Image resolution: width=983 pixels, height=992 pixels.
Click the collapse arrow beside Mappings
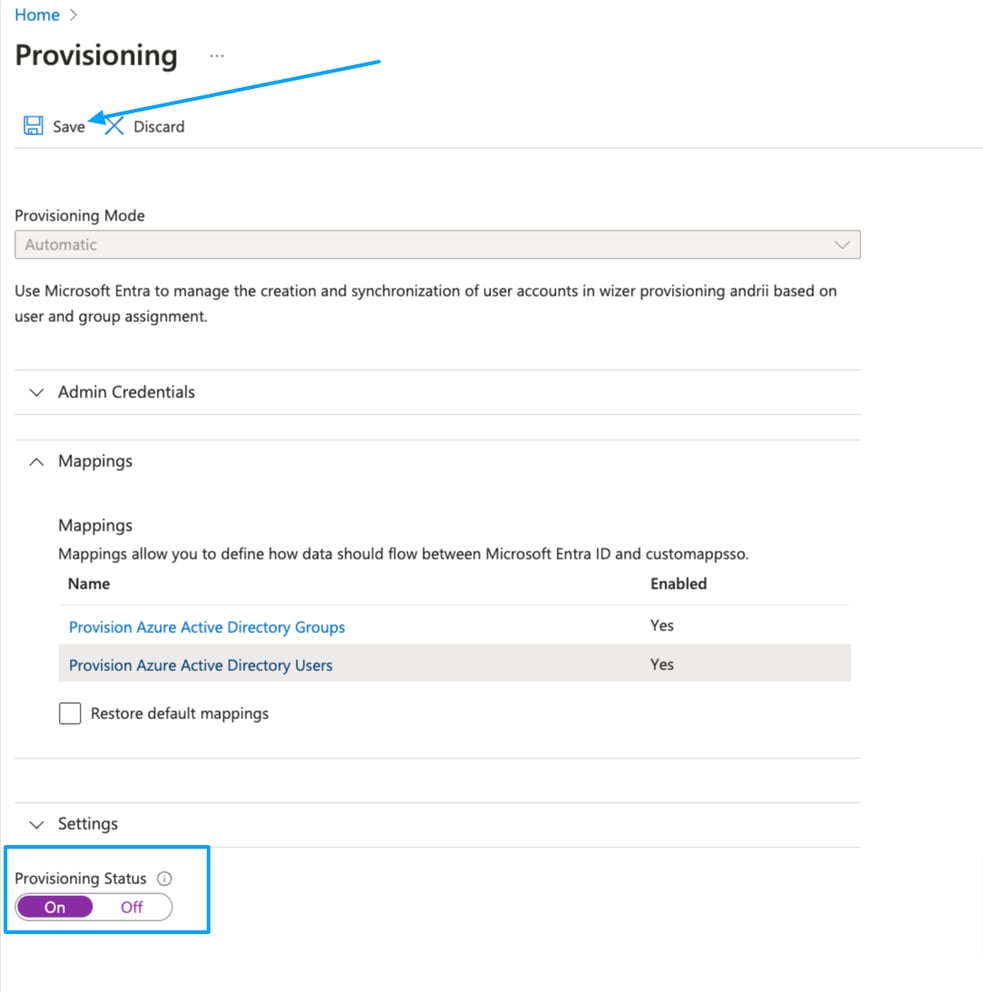(36, 461)
